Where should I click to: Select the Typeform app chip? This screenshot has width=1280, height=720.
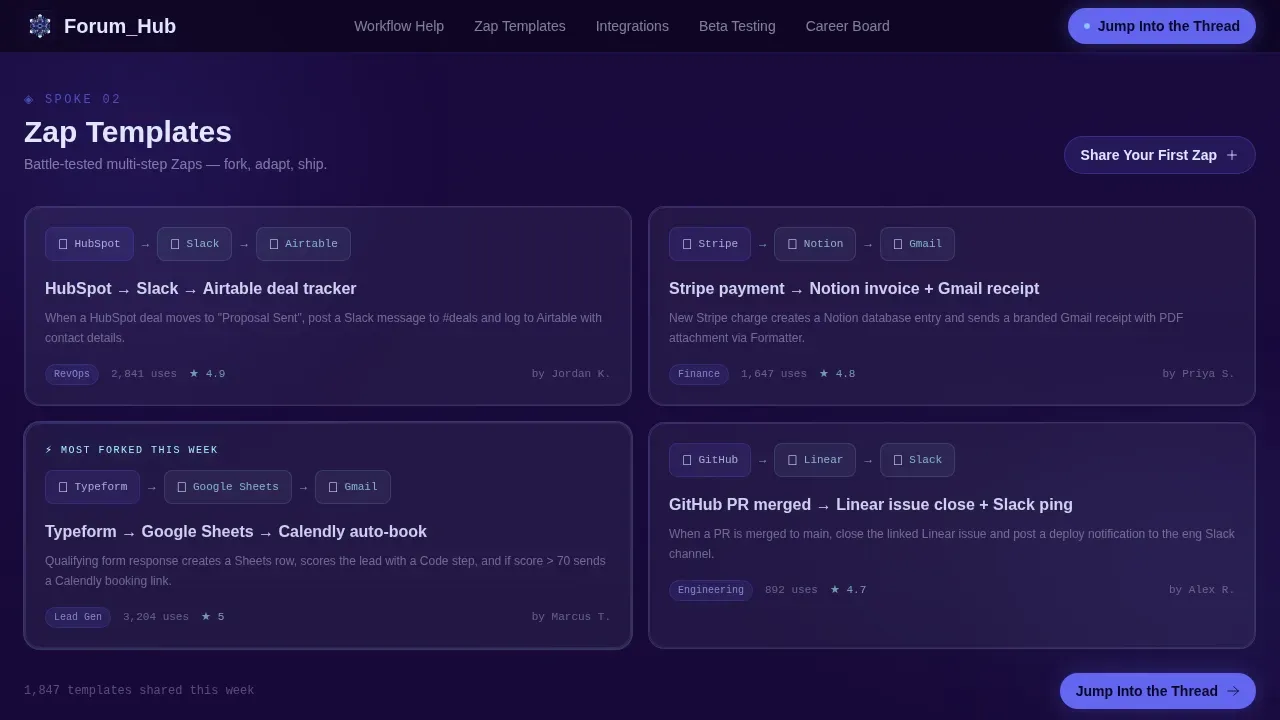pos(92,487)
